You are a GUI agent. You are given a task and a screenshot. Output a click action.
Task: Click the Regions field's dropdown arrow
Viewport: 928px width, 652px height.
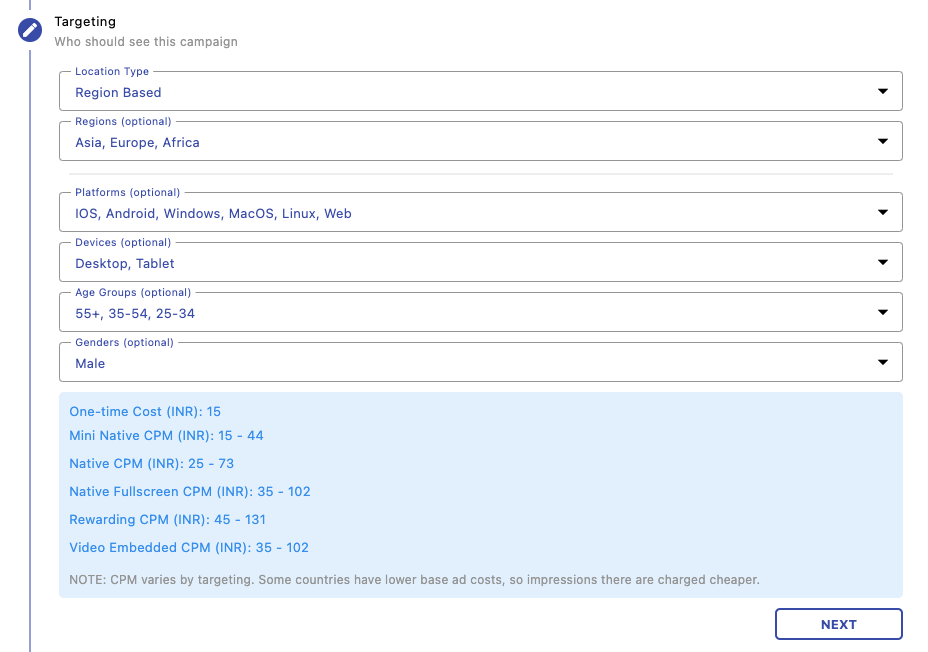882,141
